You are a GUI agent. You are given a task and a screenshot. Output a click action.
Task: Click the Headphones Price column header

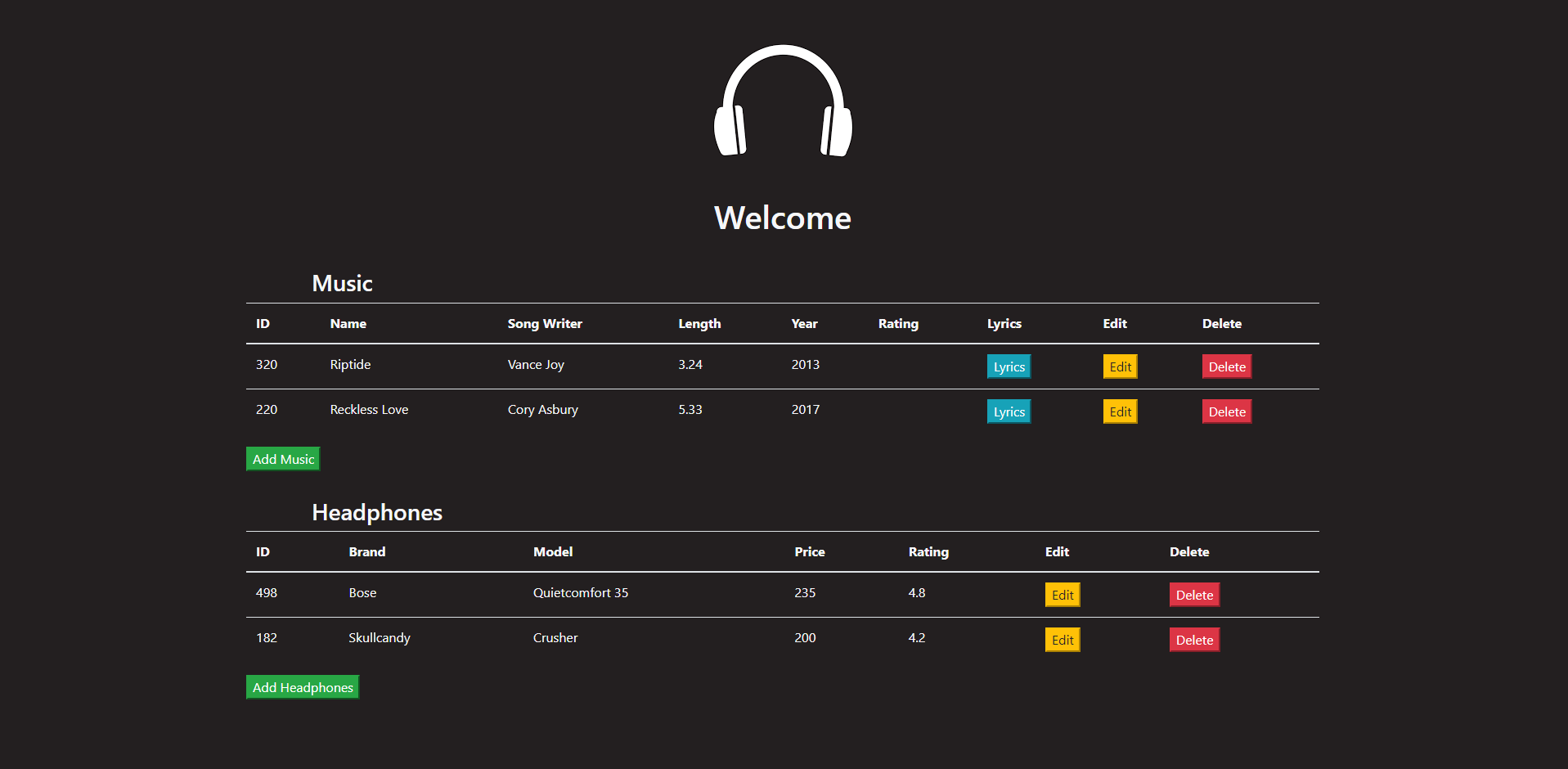pyautogui.click(x=809, y=552)
